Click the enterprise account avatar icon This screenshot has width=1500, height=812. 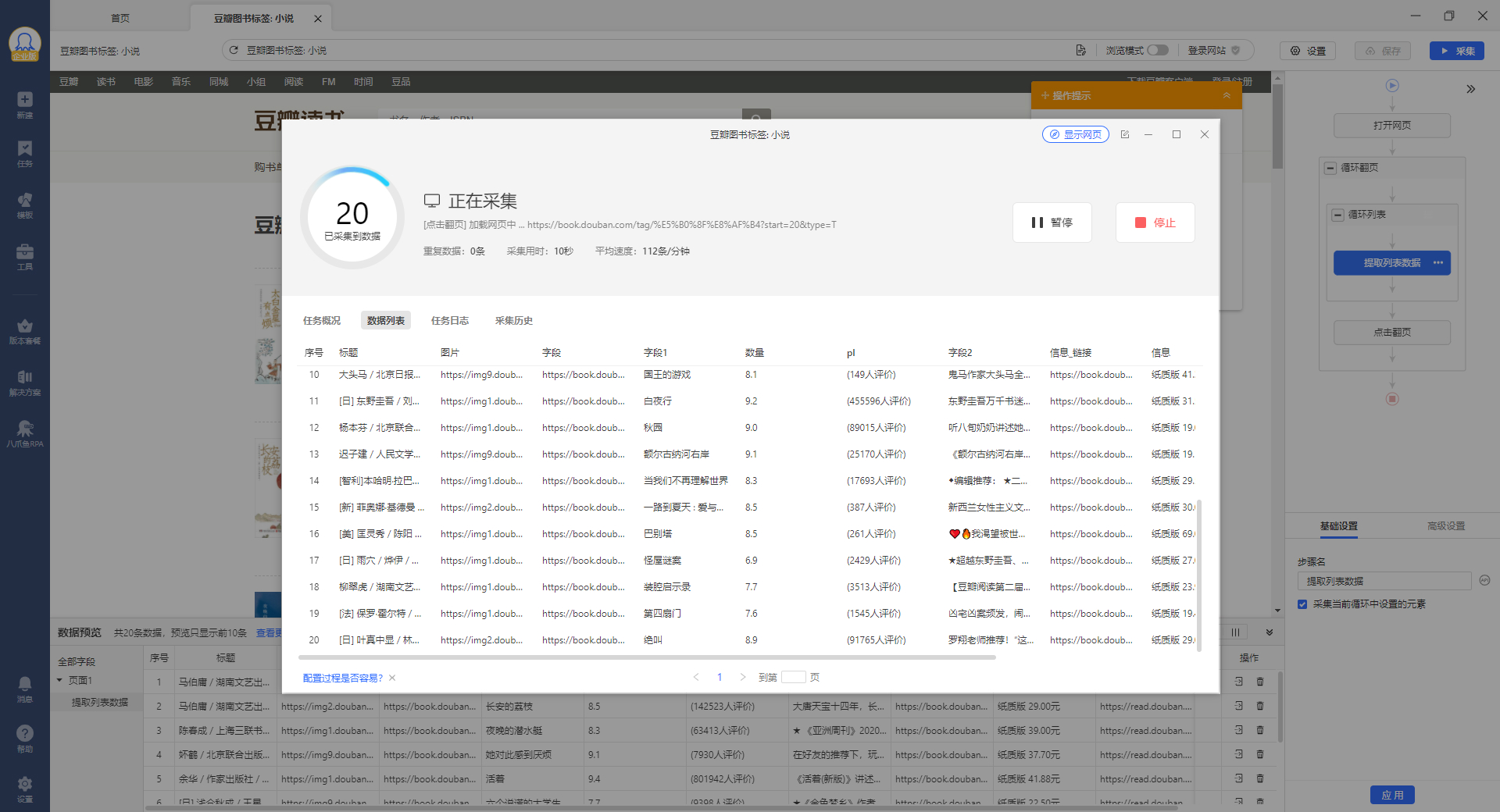(x=25, y=44)
